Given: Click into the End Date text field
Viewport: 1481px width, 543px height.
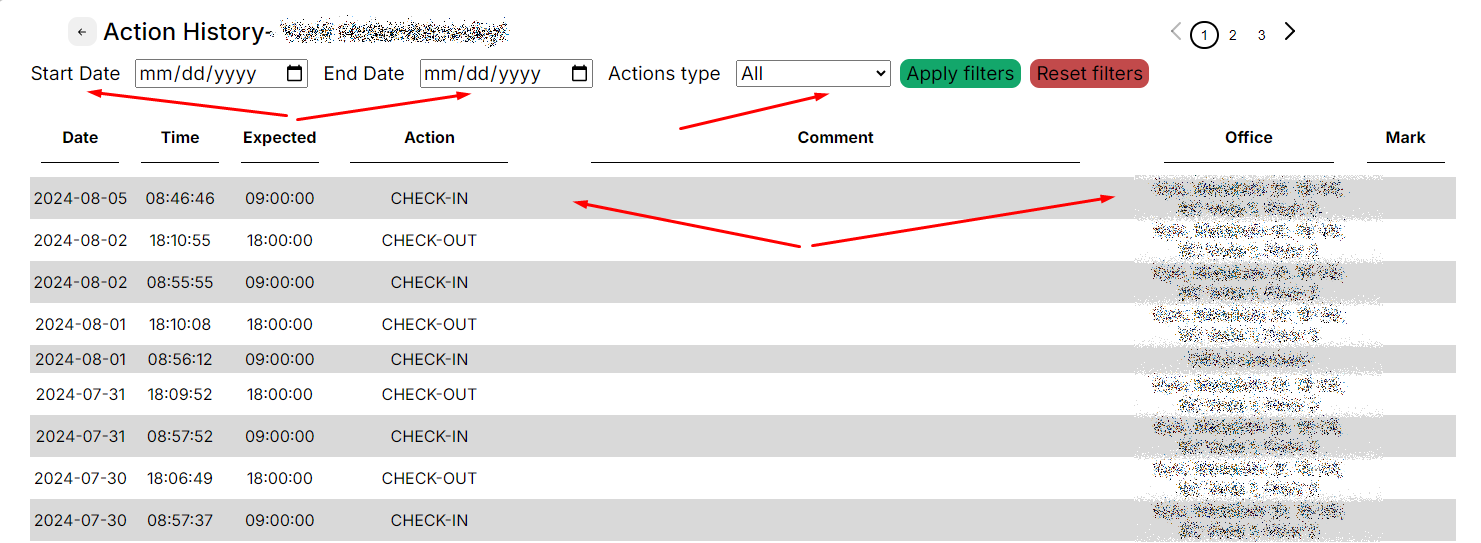Looking at the screenshot, I should [492, 74].
